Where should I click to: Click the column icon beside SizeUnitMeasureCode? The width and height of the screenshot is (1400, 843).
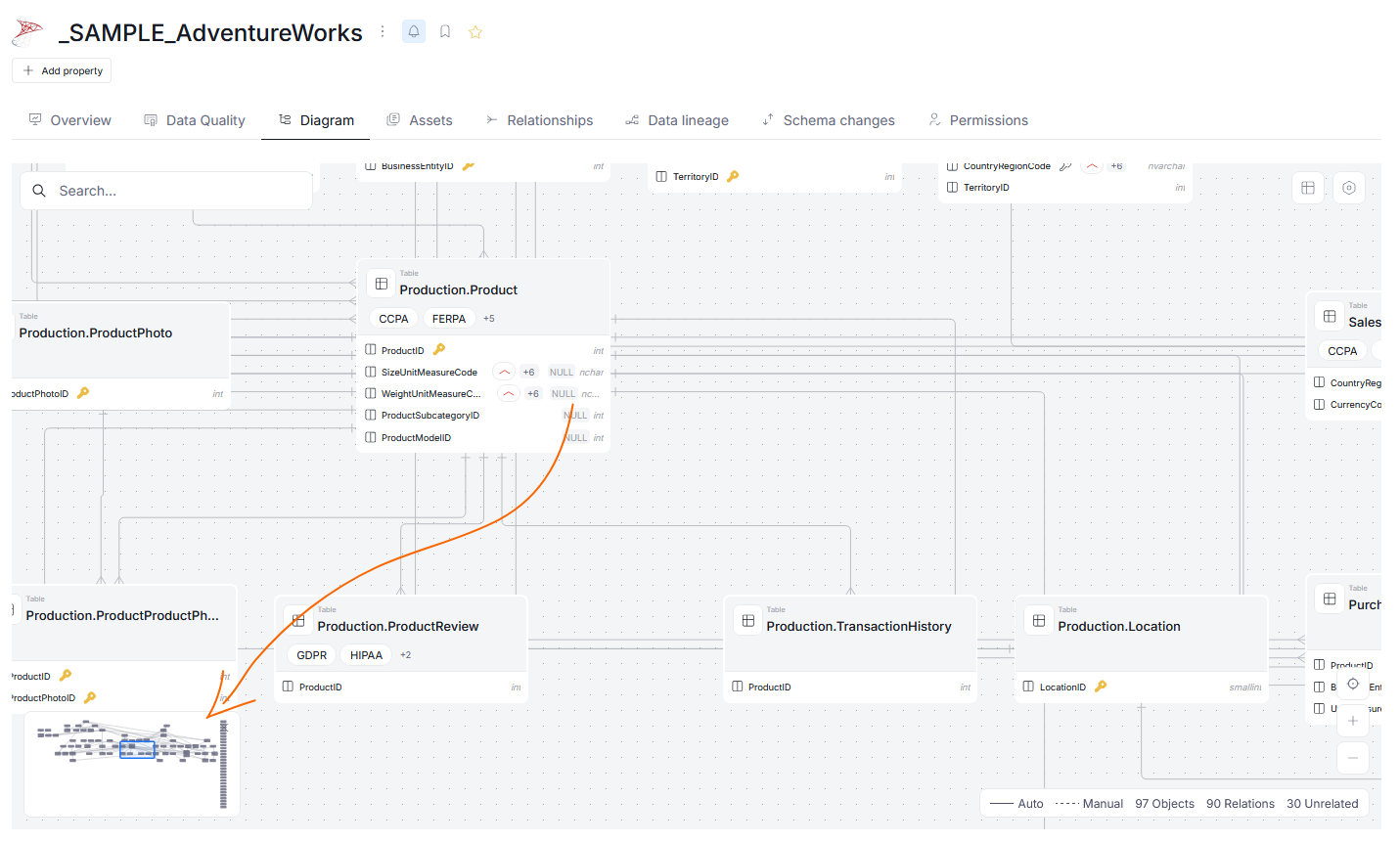pos(371,372)
